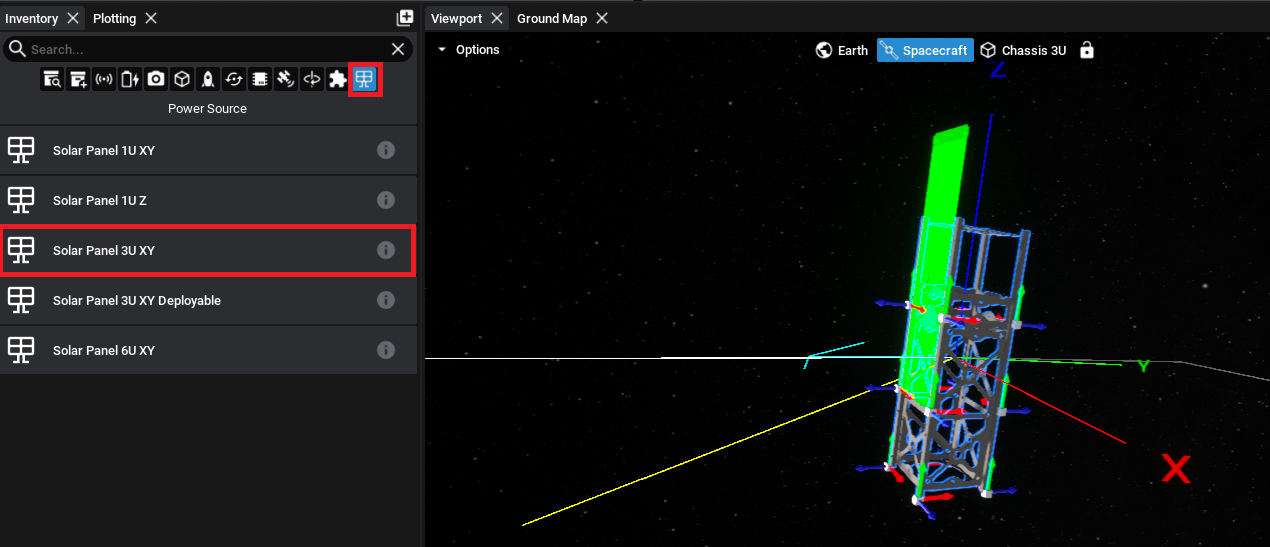Open the Plotting tab
1270x547 pixels.
click(114, 18)
